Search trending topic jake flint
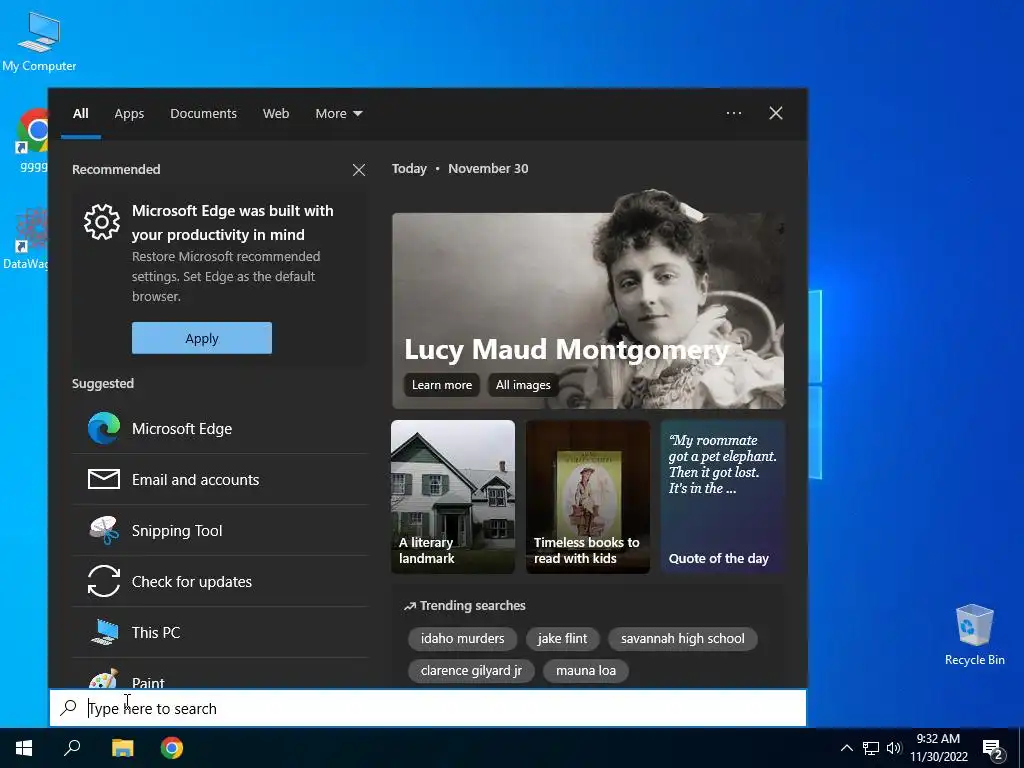The height and width of the screenshot is (768, 1024). pos(562,639)
